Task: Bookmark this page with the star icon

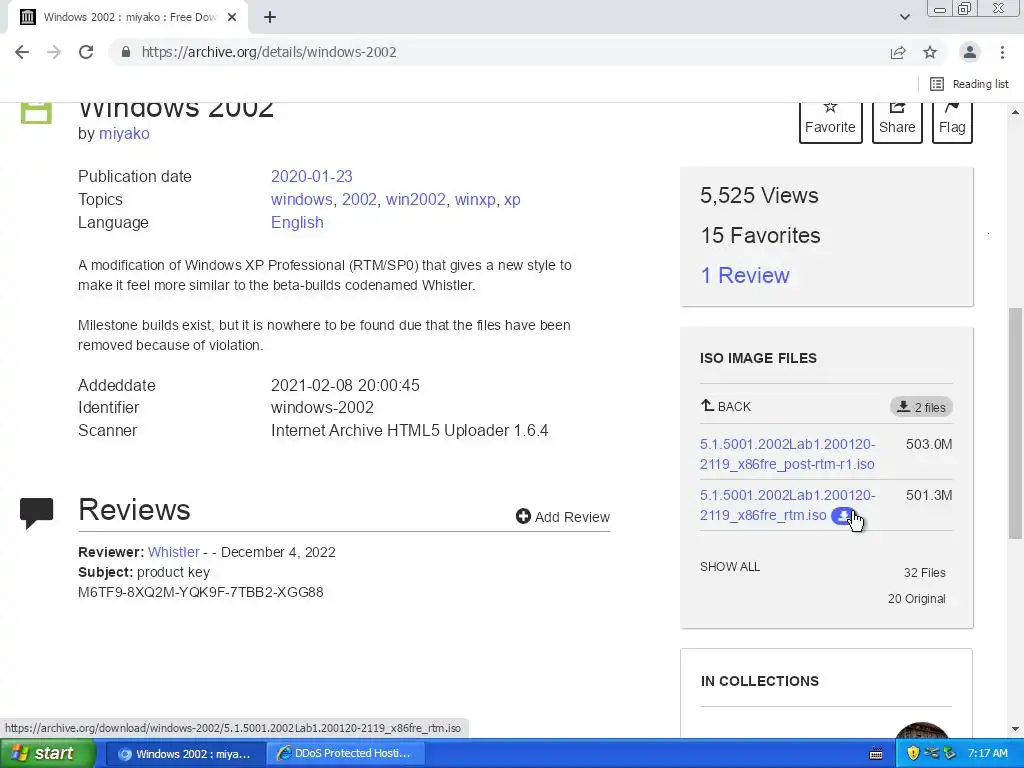Action: click(x=930, y=52)
